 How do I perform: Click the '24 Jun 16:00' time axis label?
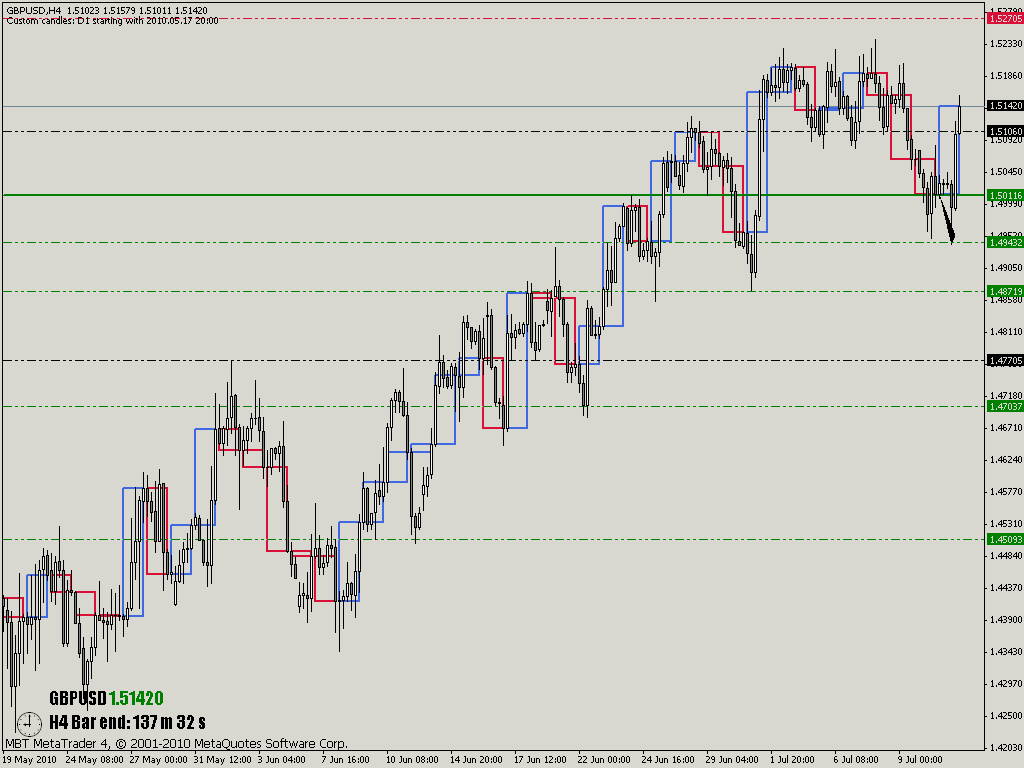pos(668,760)
